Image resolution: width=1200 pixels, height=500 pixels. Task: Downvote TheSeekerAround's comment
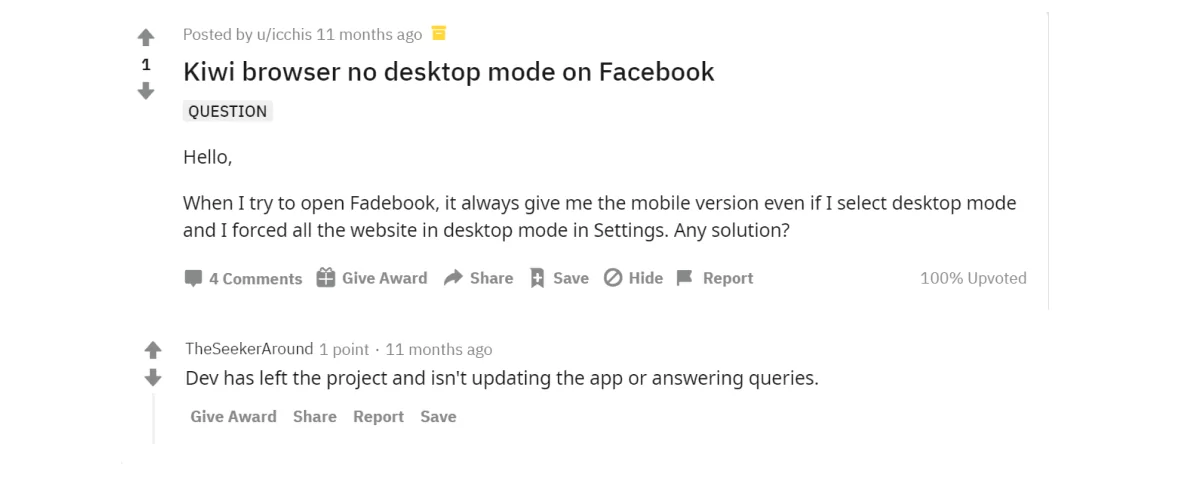[153, 378]
